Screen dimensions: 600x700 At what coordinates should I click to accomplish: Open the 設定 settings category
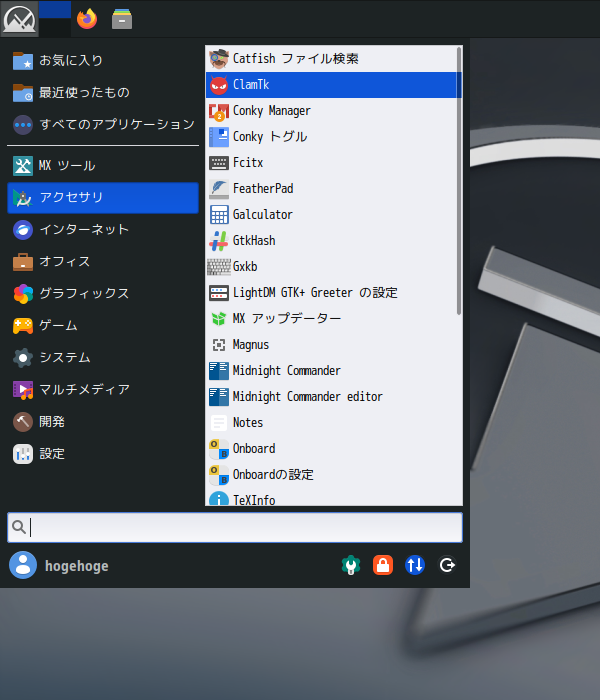tap(103, 454)
